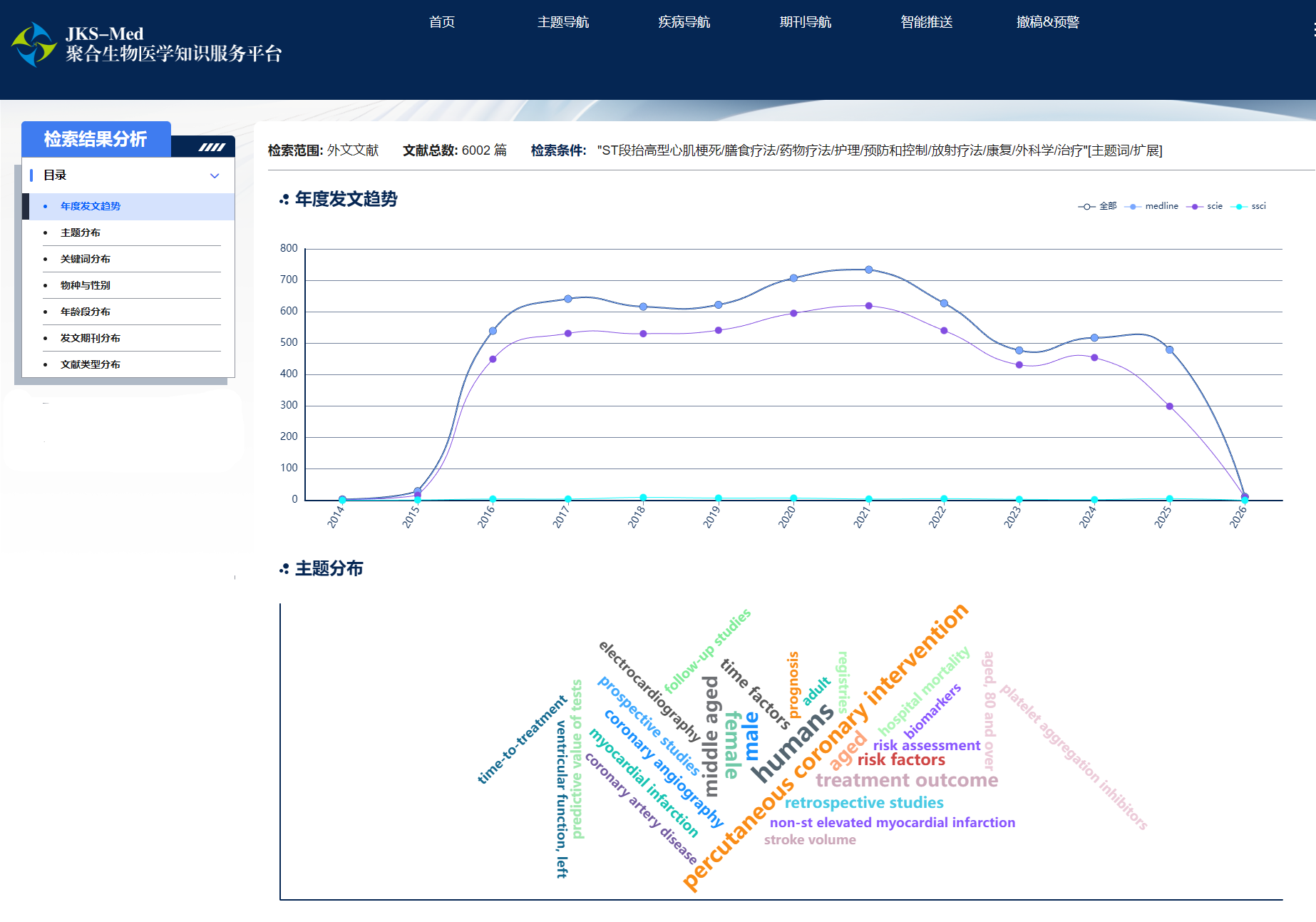Viewport: 1316px width, 922px height.
Task: Toggle the medline series in legend
Action: pos(1151,206)
